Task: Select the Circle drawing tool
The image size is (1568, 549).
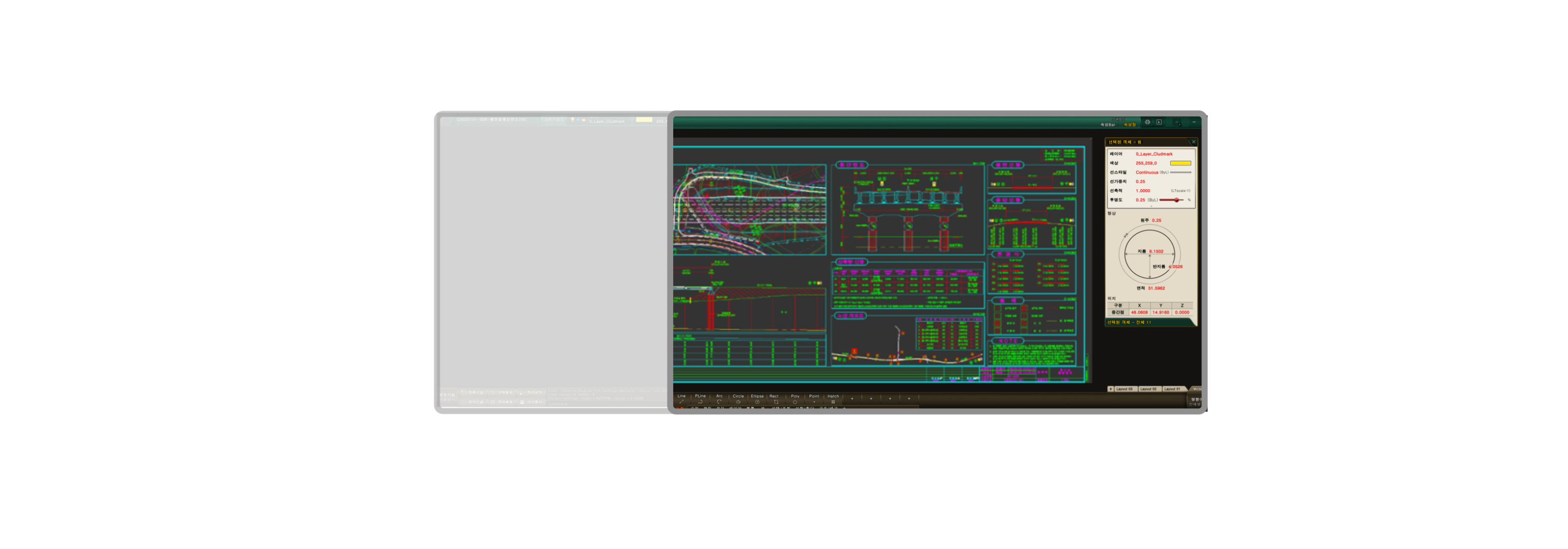Action: (x=738, y=399)
